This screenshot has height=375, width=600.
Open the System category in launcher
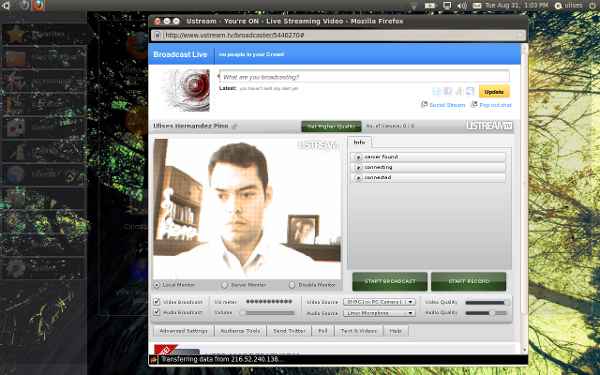(x=44, y=268)
